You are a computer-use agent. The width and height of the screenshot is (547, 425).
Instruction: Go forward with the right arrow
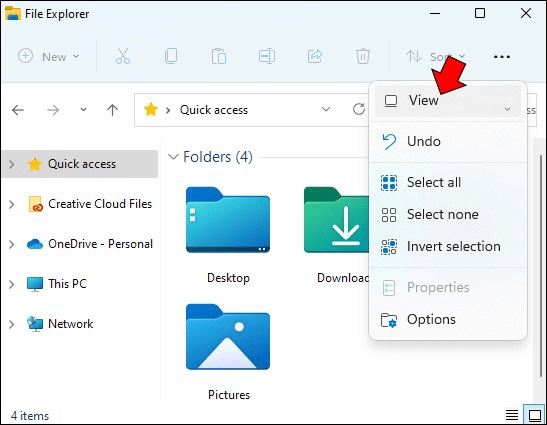(x=53, y=110)
